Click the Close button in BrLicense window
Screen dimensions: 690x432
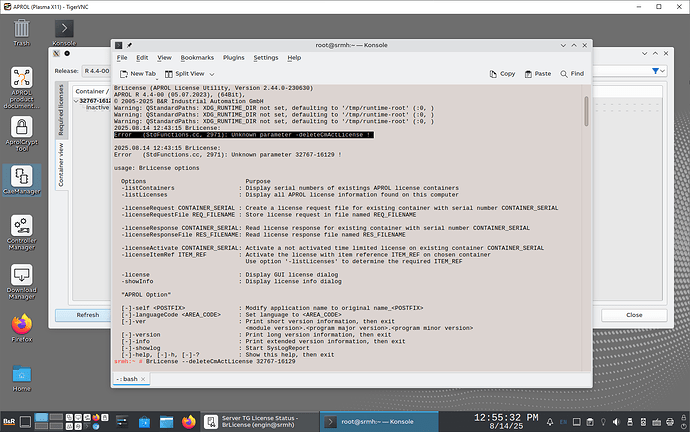click(x=634, y=315)
